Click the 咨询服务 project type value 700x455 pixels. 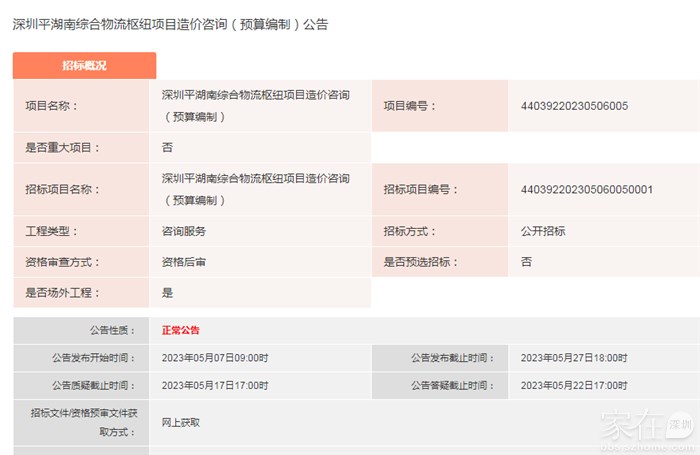184,231
